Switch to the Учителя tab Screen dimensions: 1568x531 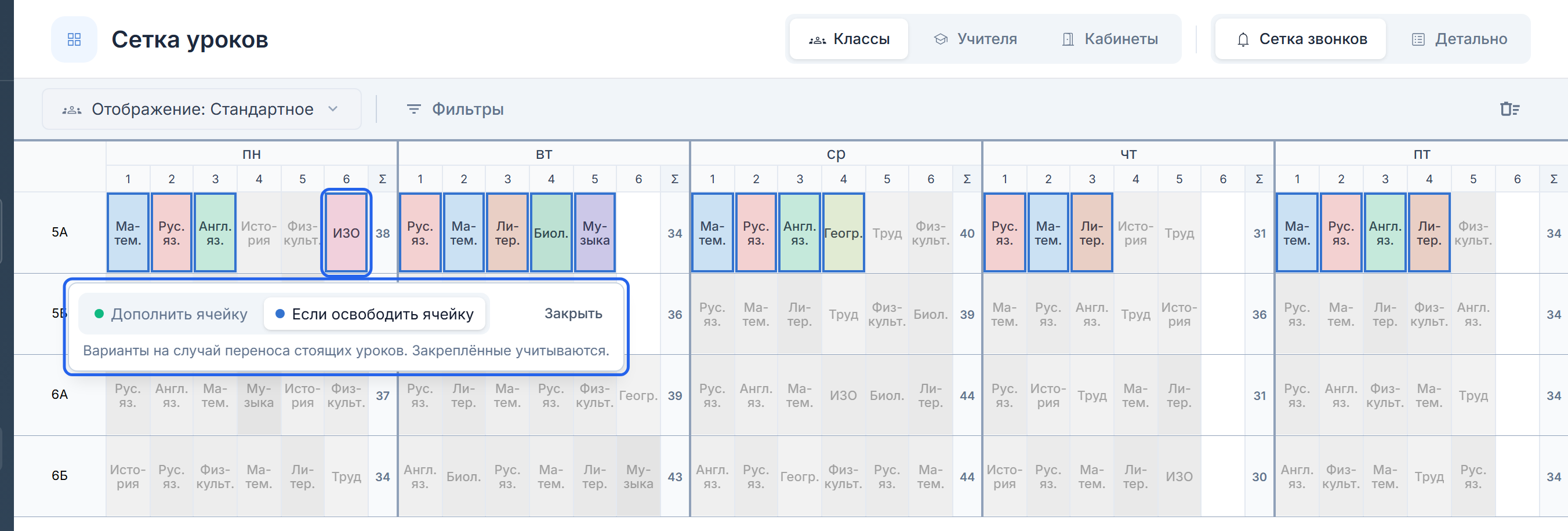click(976, 39)
